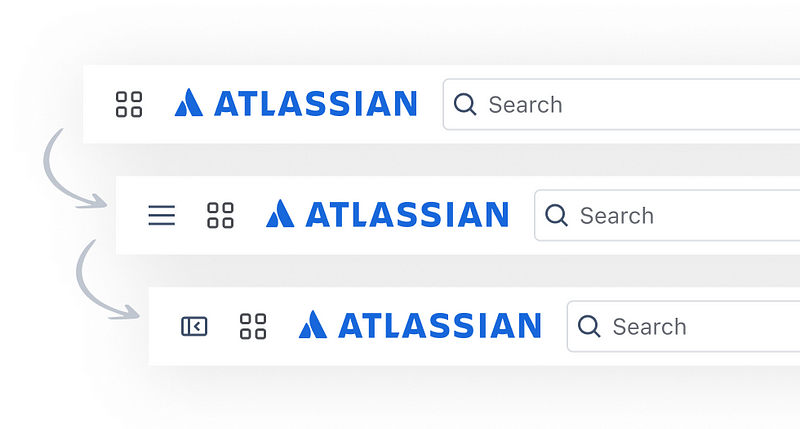
Task: Click the magnifier icon in the bottom bar search
Action: point(589,326)
